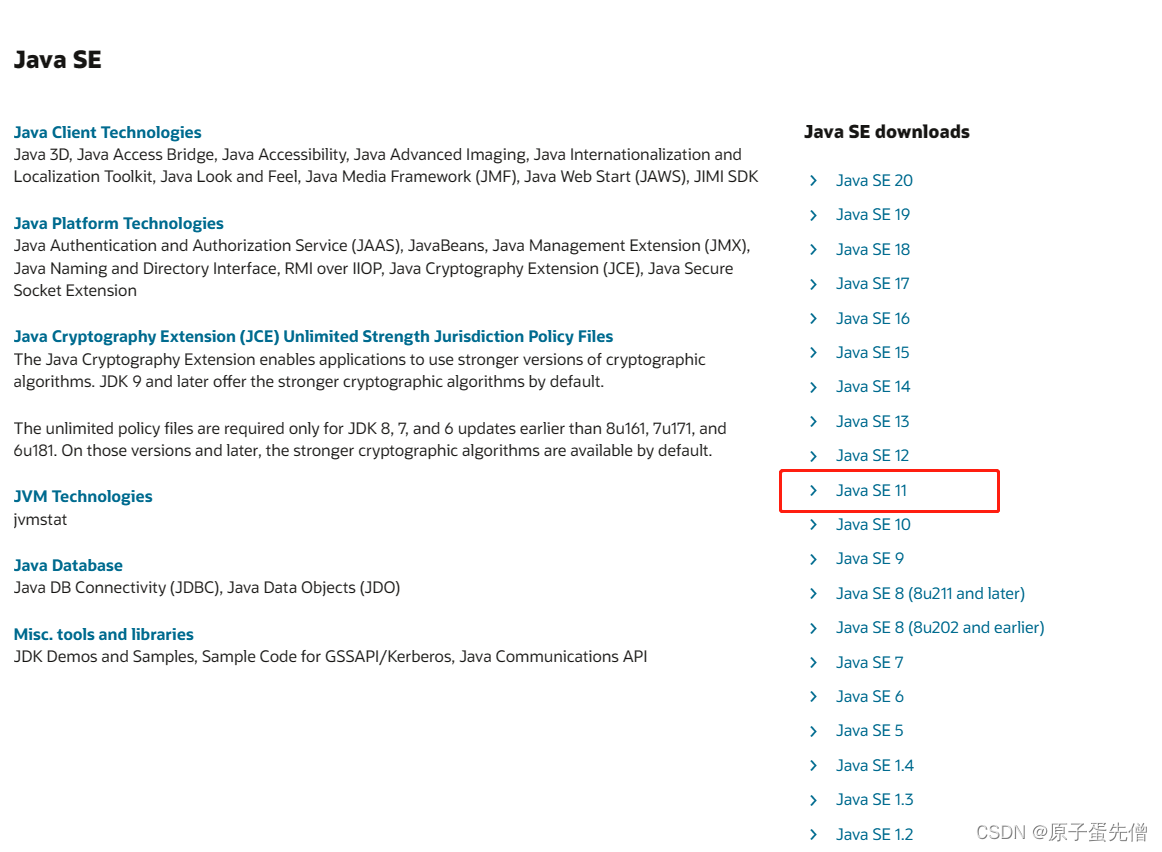1162x852 pixels.
Task: Open the JCE Unlimited Strength Jurisdiction Policy Files page
Action: 313,336
